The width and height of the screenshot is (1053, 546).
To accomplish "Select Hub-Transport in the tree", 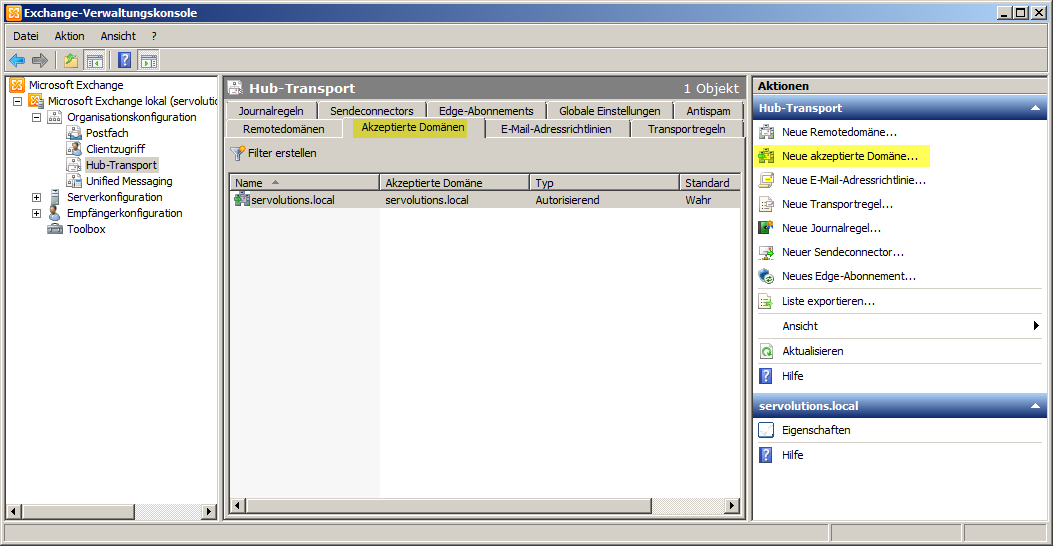I will [122, 165].
